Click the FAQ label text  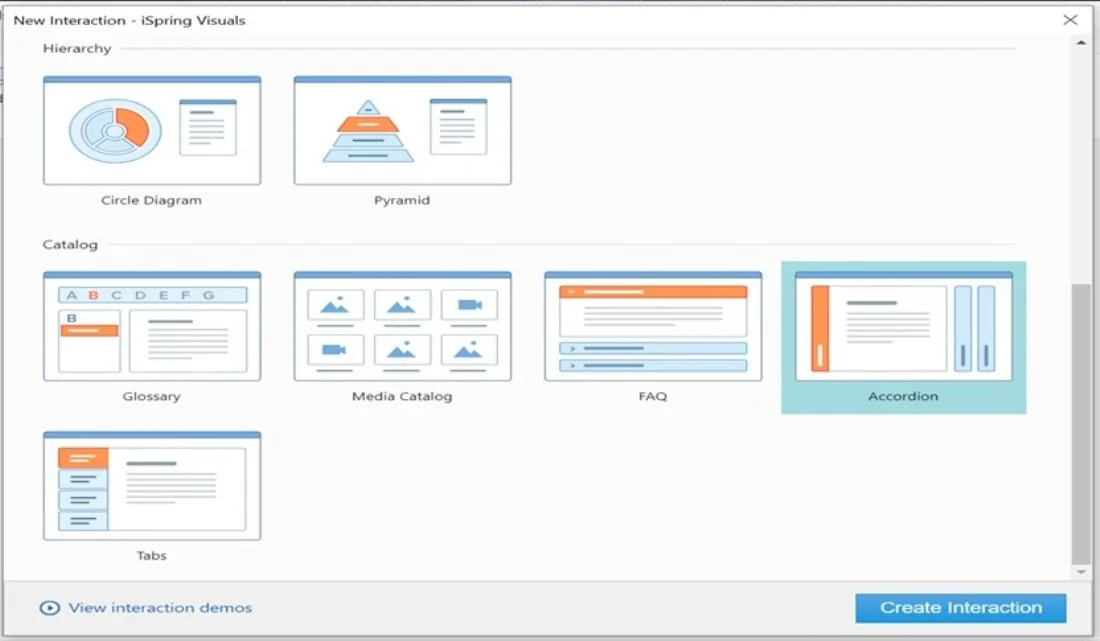click(652, 396)
